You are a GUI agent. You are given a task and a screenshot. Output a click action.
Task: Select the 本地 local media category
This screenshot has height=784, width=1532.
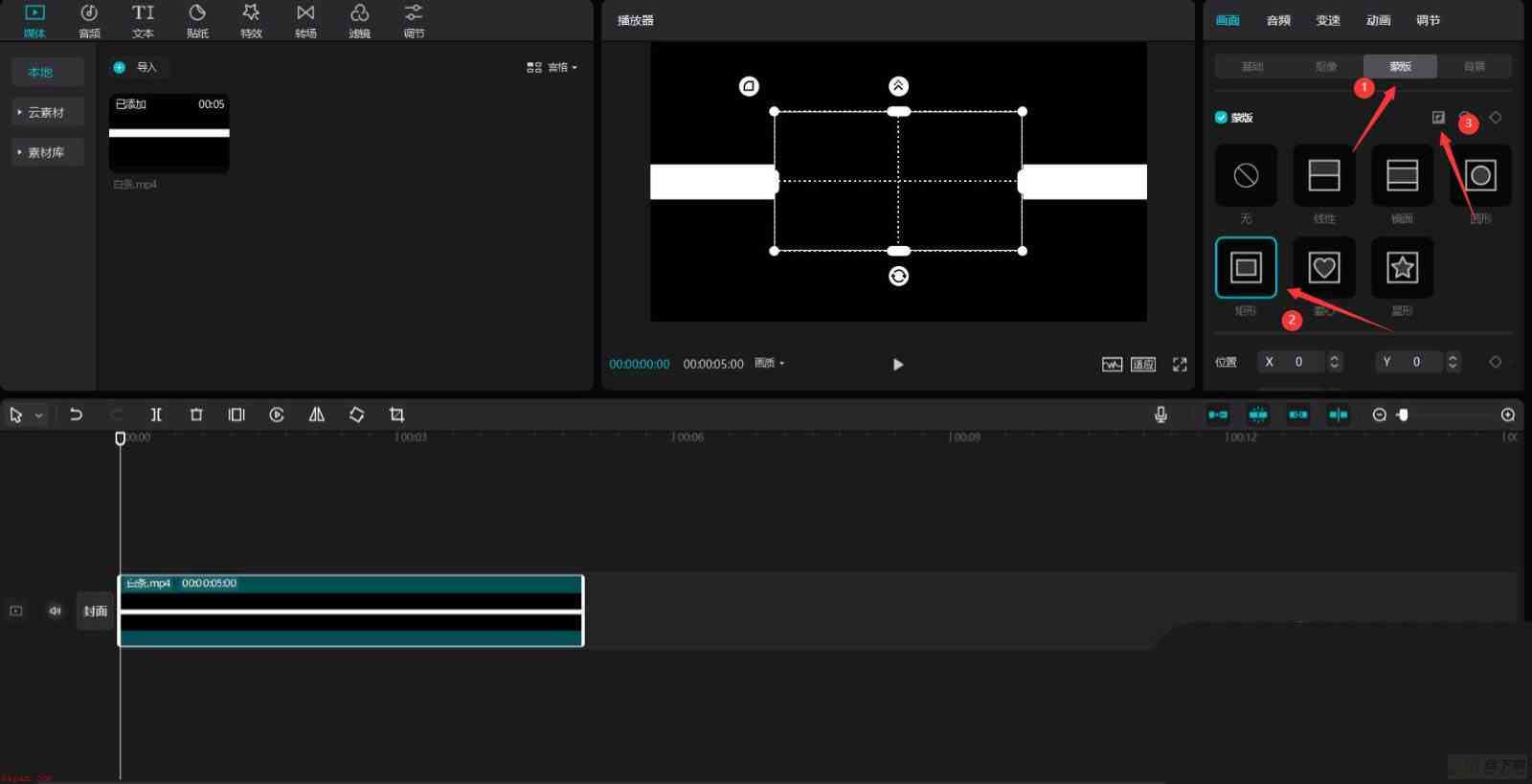48,72
